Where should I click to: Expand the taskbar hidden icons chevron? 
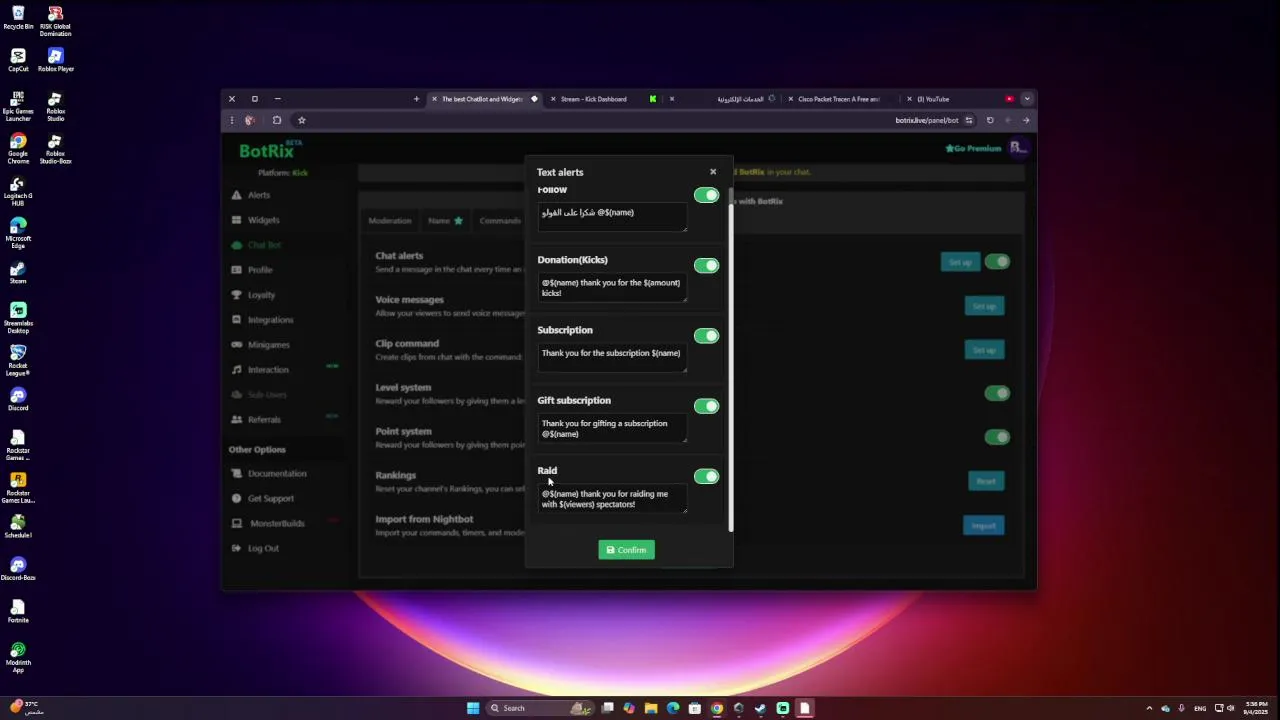[x=1149, y=708]
